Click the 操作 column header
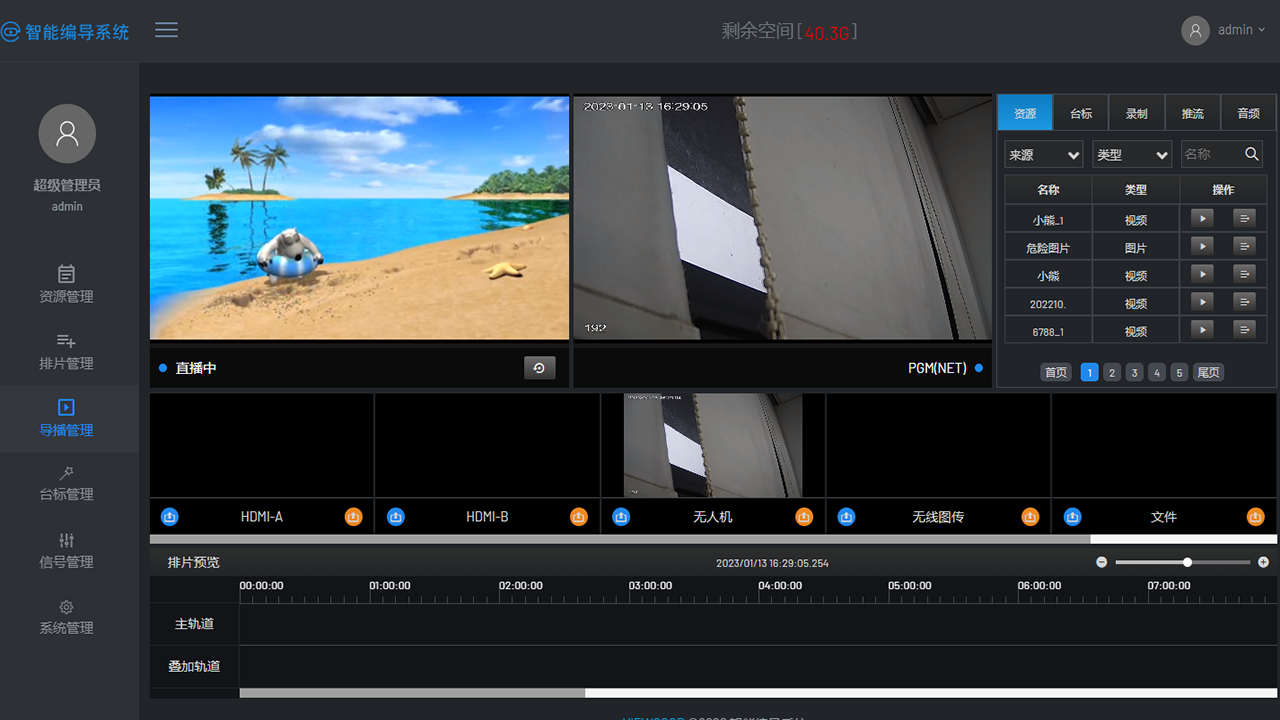The image size is (1280, 720). pyautogui.click(x=1223, y=189)
